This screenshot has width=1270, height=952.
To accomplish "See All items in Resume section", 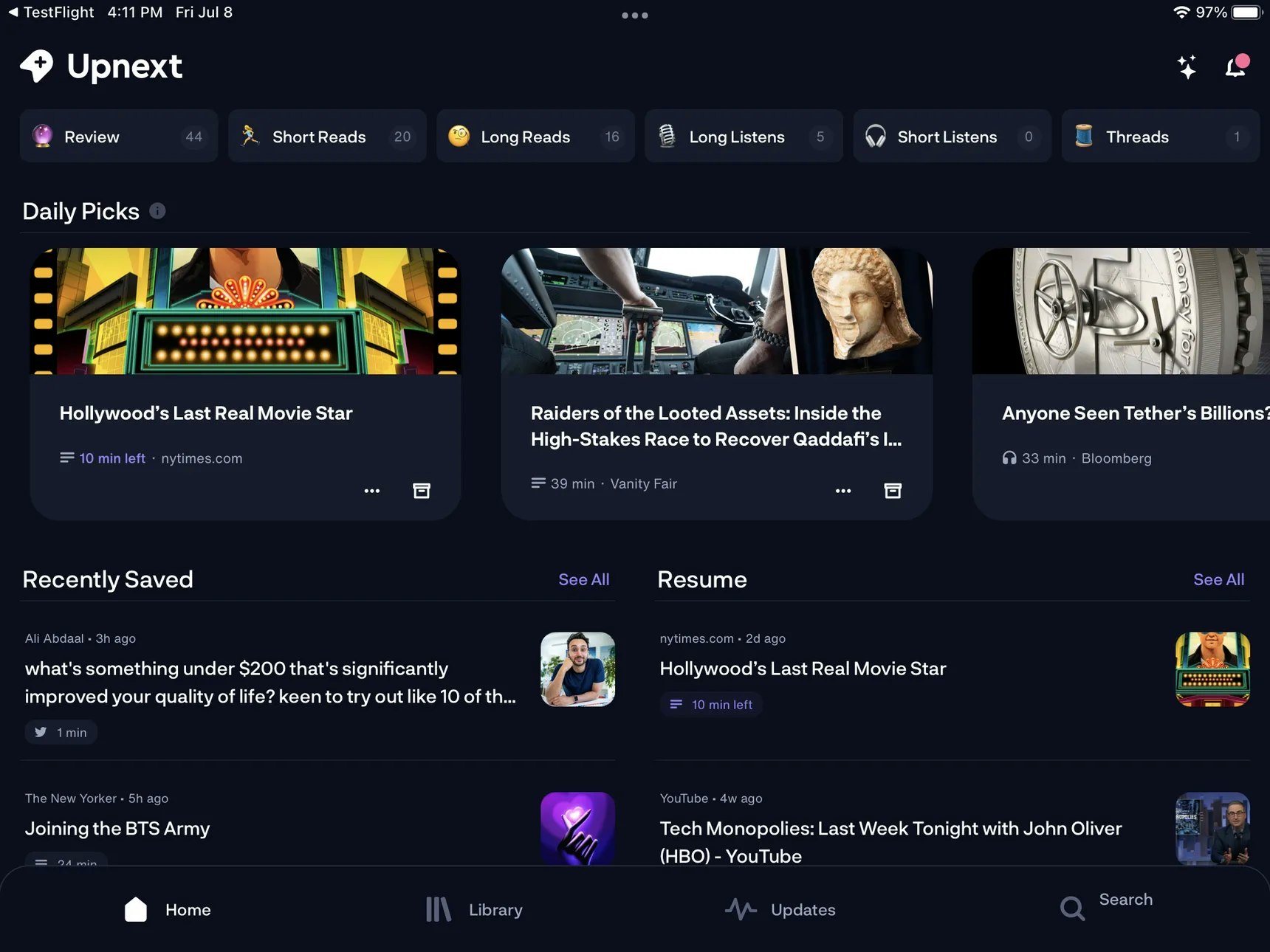I will point(1218,579).
